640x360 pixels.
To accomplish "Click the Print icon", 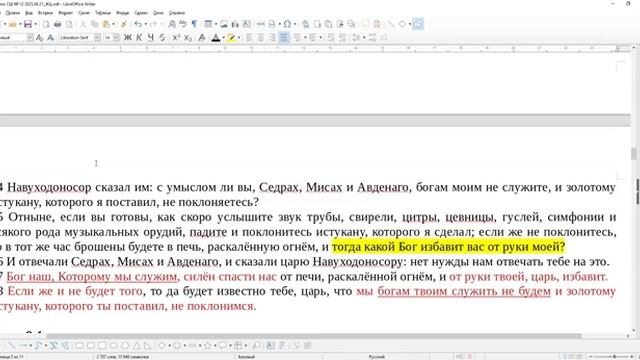I will pos(58,24).
